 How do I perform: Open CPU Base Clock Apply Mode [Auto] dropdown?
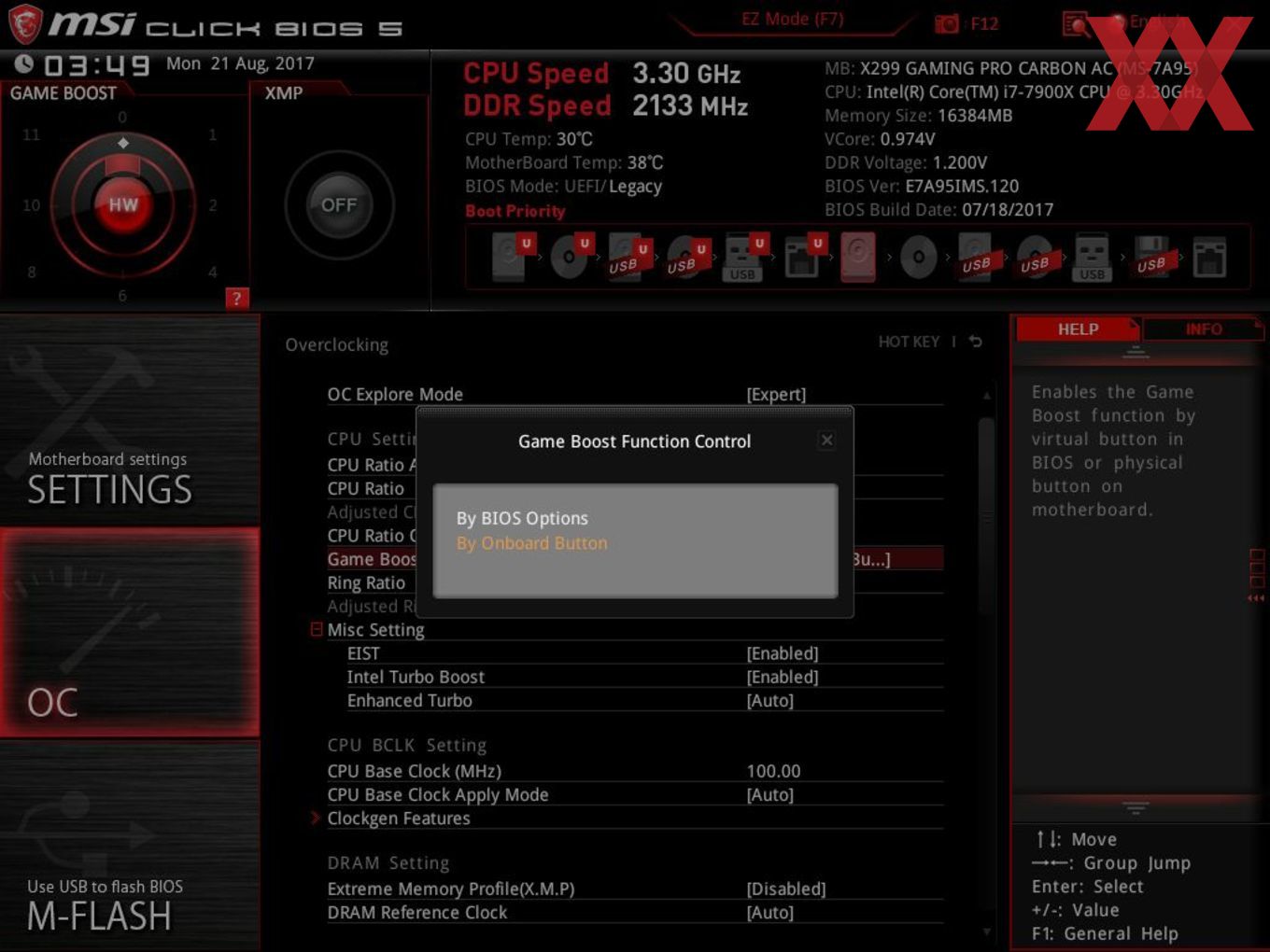(x=770, y=794)
